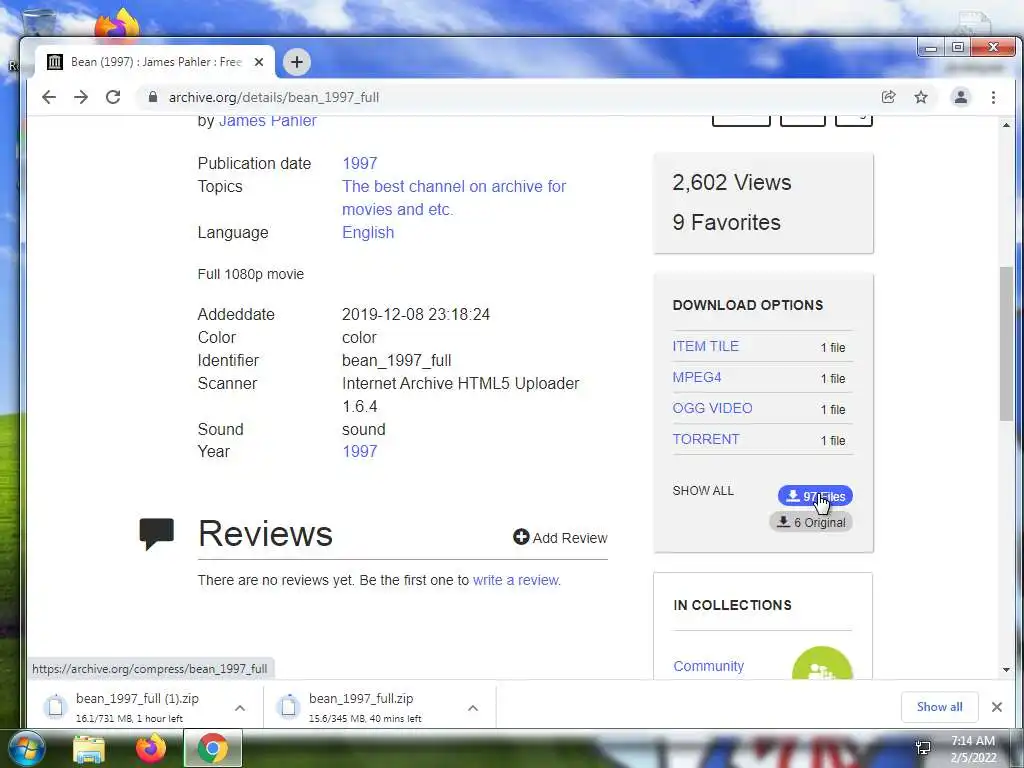Select the Bean (1997) browser tab
The height and width of the screenshot is (768, 1024).
155,62
